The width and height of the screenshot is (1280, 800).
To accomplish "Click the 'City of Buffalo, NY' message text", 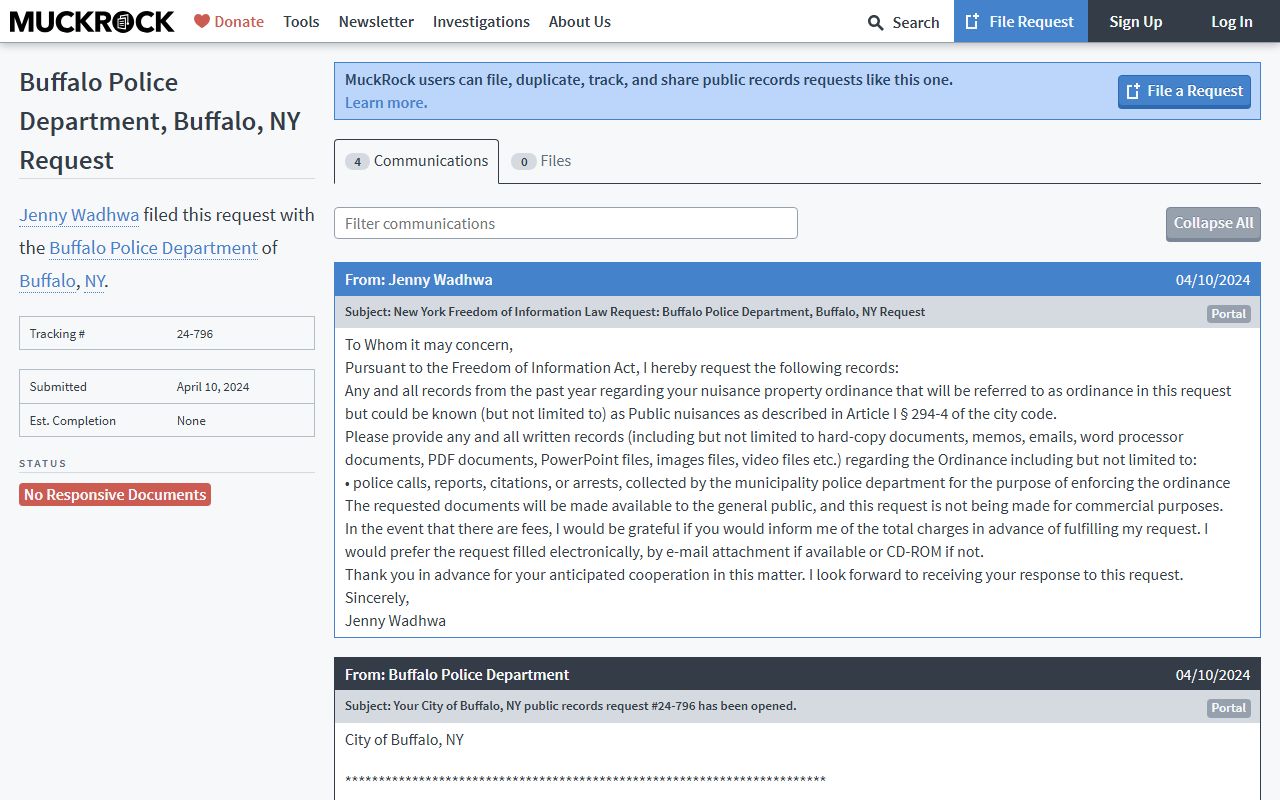I will tap(404, 739).
